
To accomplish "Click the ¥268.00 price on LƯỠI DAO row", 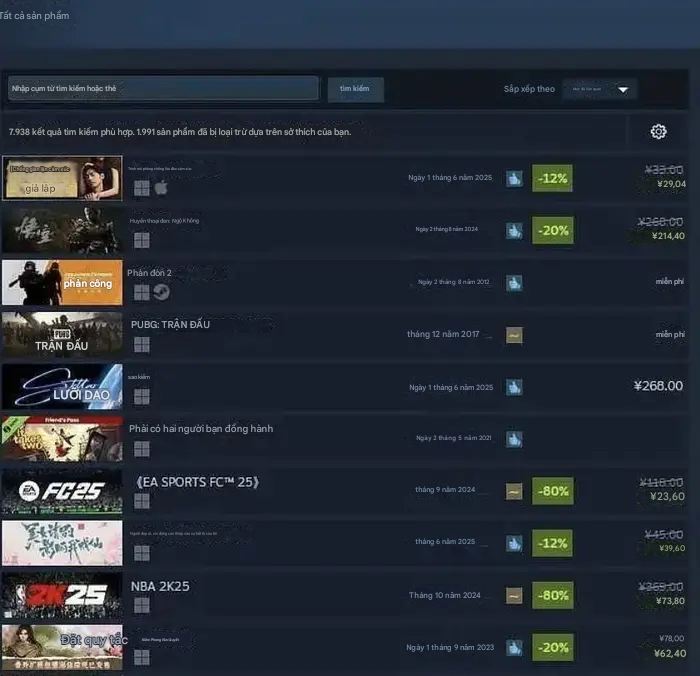I will click(658, 386).
